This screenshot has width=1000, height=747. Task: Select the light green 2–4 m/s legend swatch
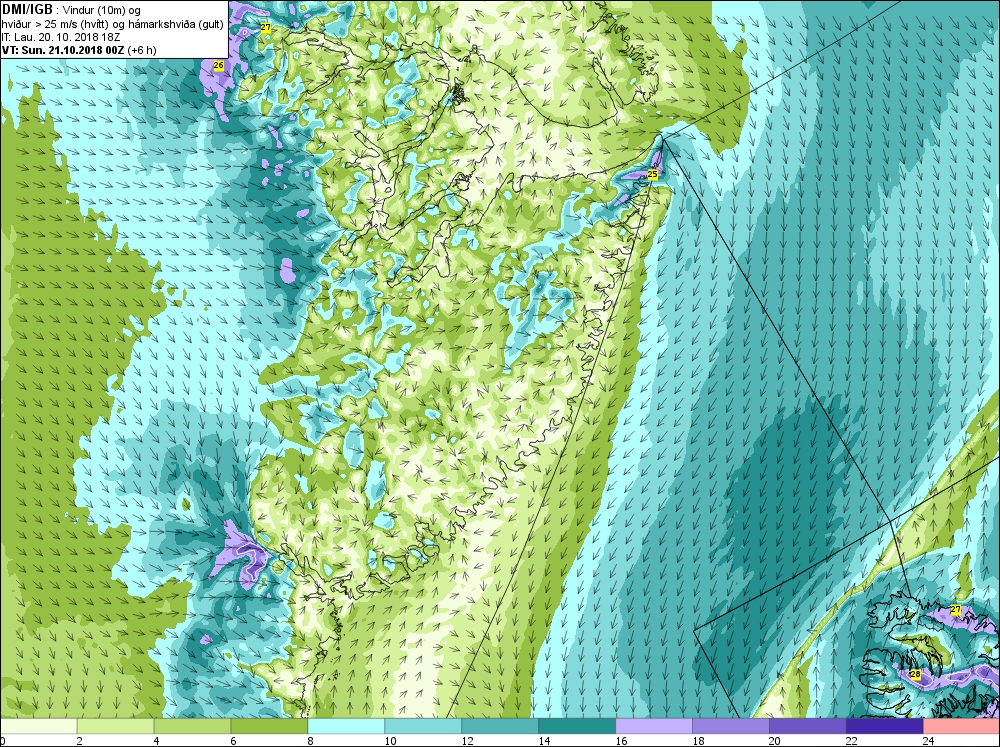115,727
